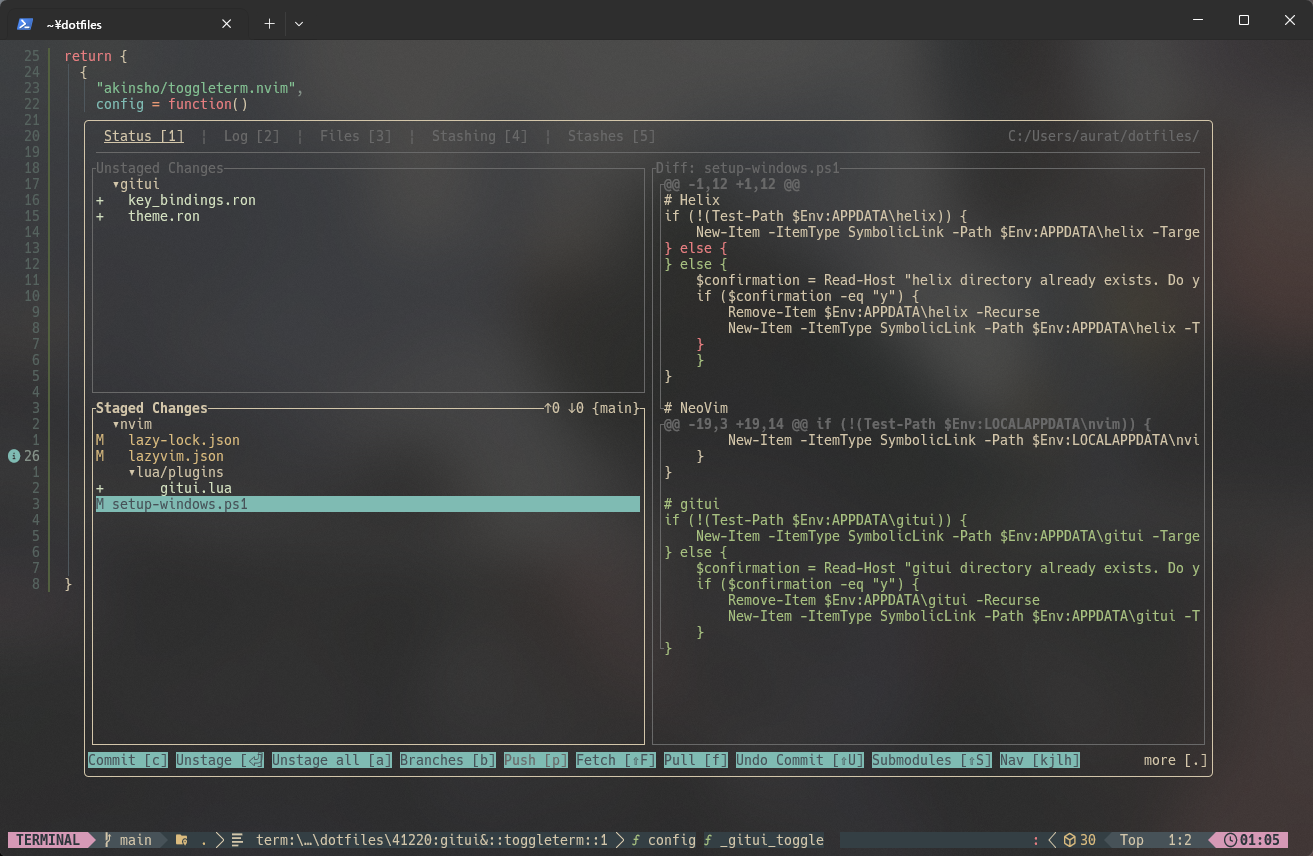This screenshot has height=856, width=1313.
Task: Click the PowerShell icon in the terminal tab
Action: tap(25, 24)
